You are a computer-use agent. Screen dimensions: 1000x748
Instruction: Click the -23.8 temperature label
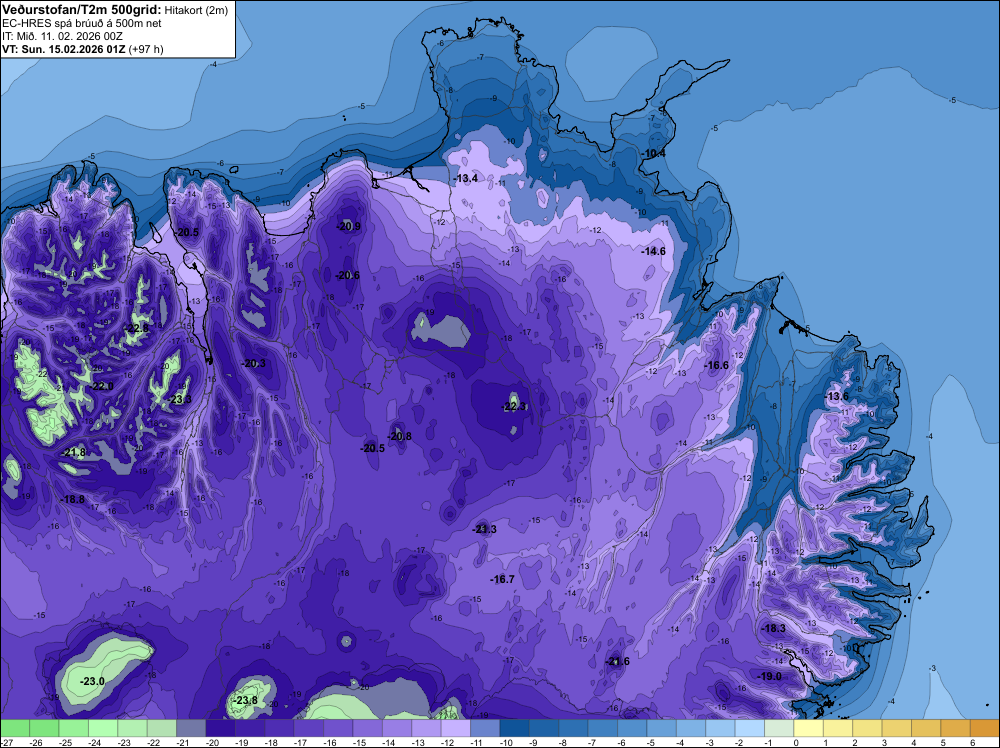tap(246, 700)
